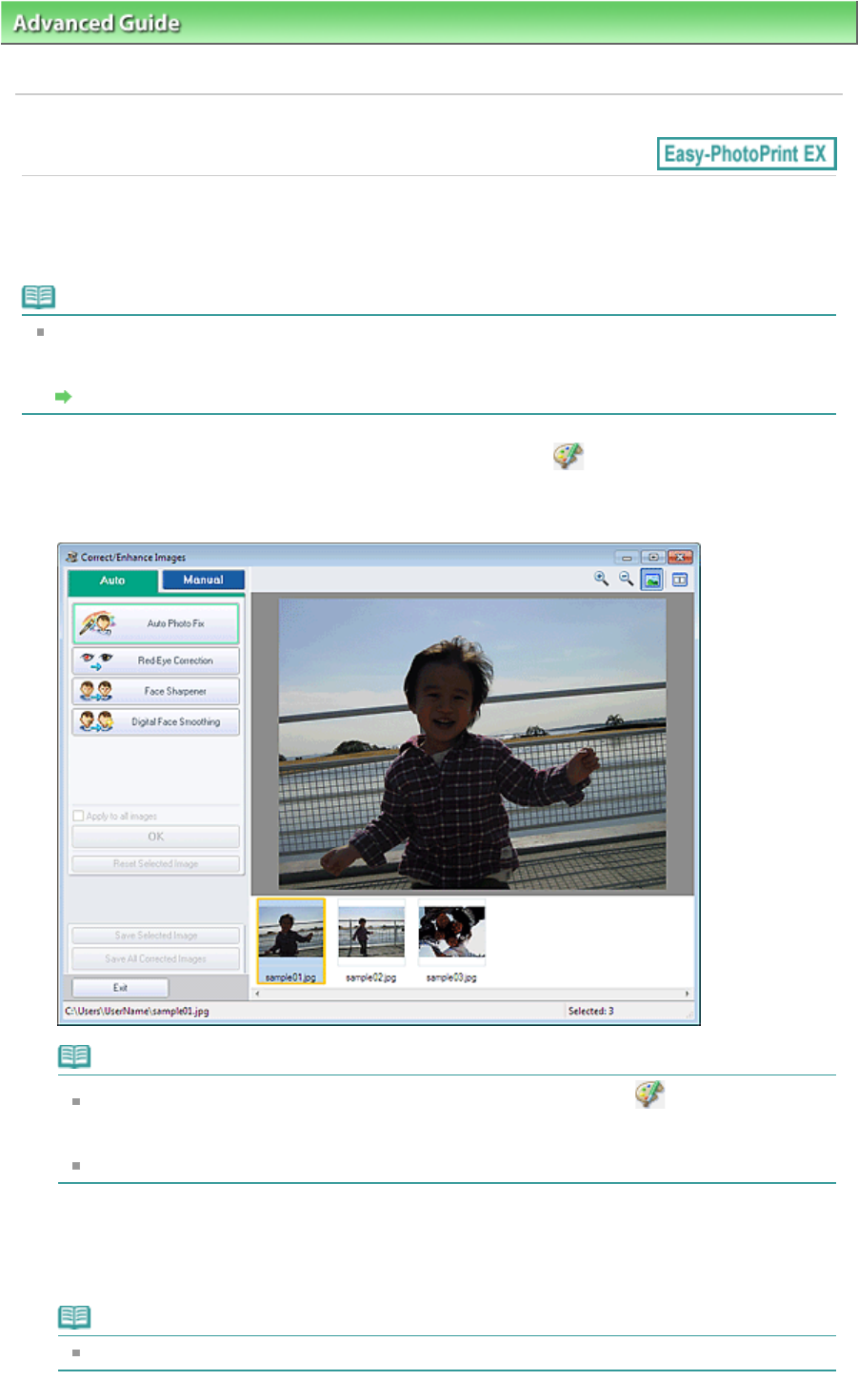Switch to the Manual tab

point(203,580)
